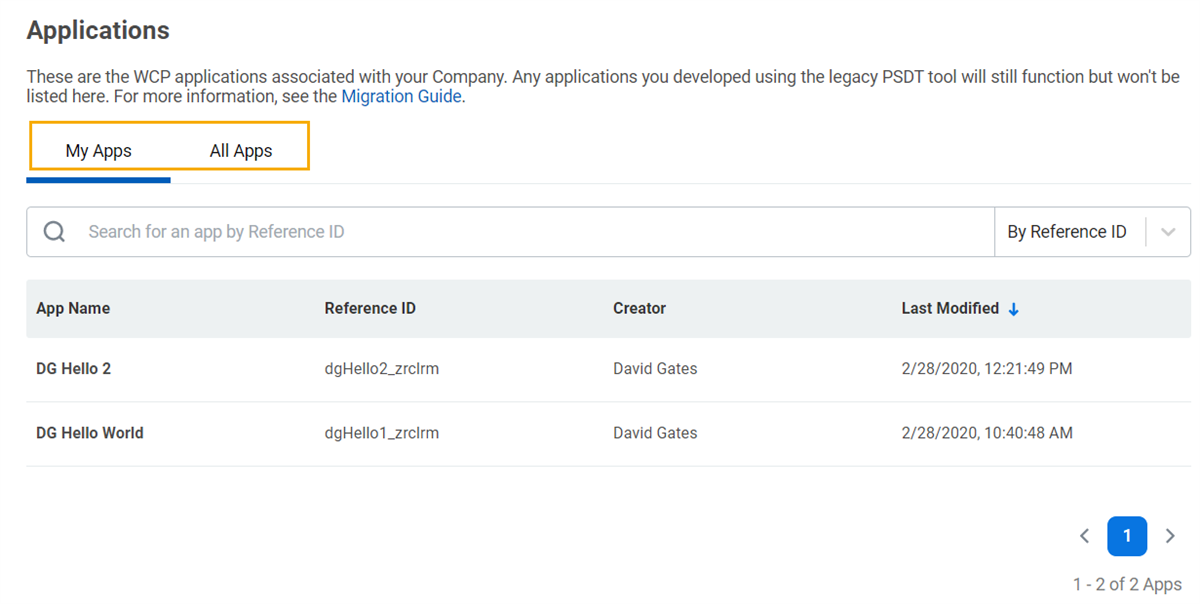This screenshot has width=1200, height=604.
Task: Go to next page arrow
Action: [1170, 536]
